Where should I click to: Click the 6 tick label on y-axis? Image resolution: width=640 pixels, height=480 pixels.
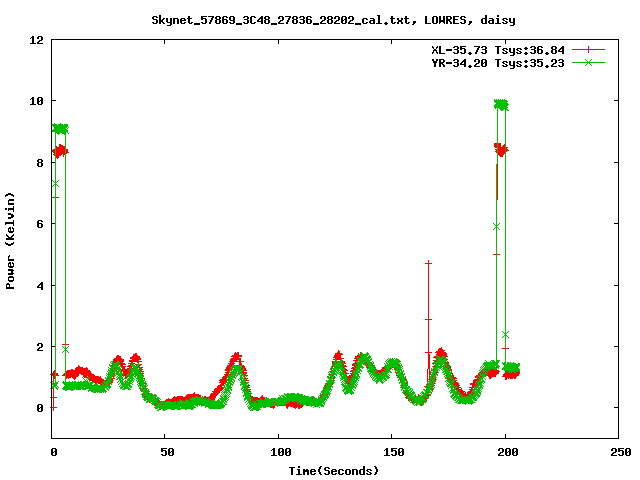(40, 224)
